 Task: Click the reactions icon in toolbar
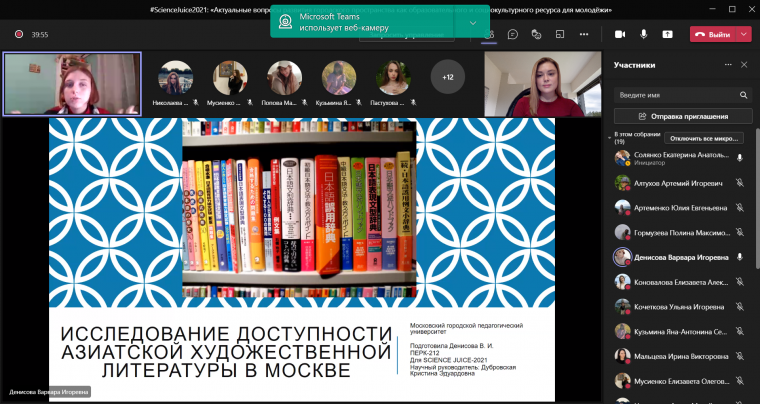(535, 34)
